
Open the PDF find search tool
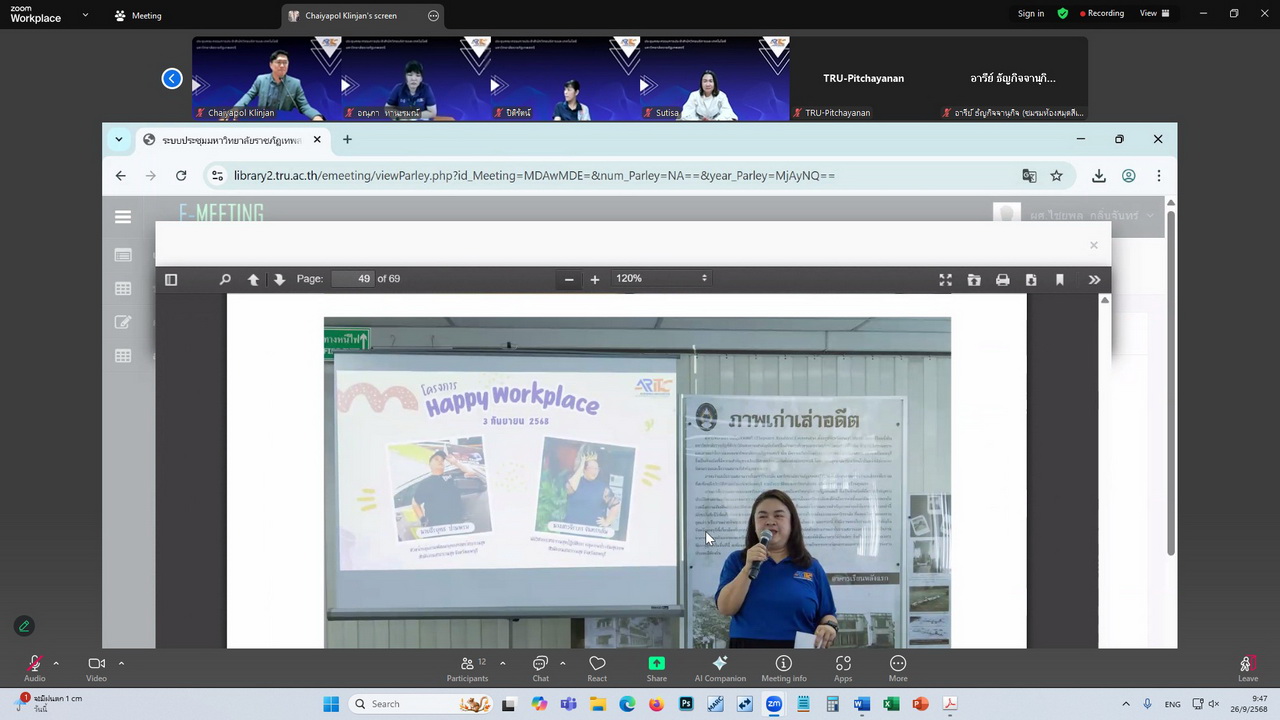(225, 280)
